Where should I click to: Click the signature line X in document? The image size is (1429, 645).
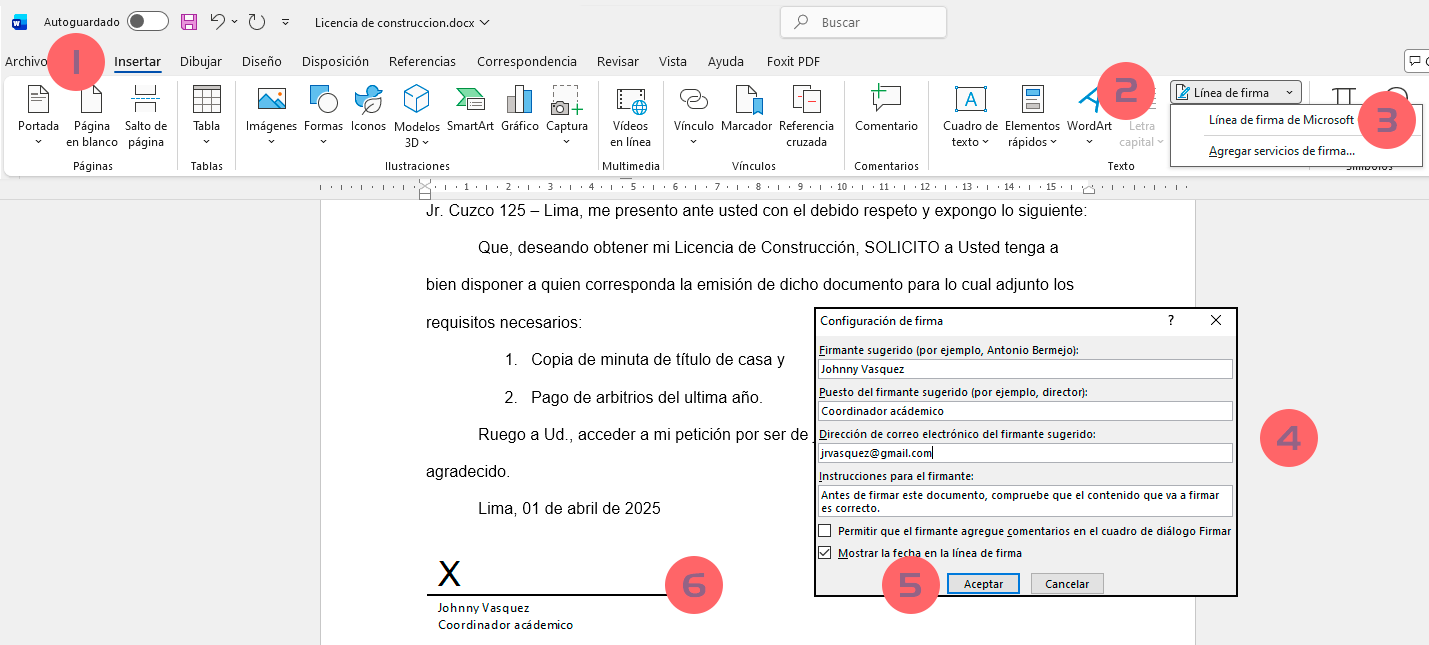(450, 574)
